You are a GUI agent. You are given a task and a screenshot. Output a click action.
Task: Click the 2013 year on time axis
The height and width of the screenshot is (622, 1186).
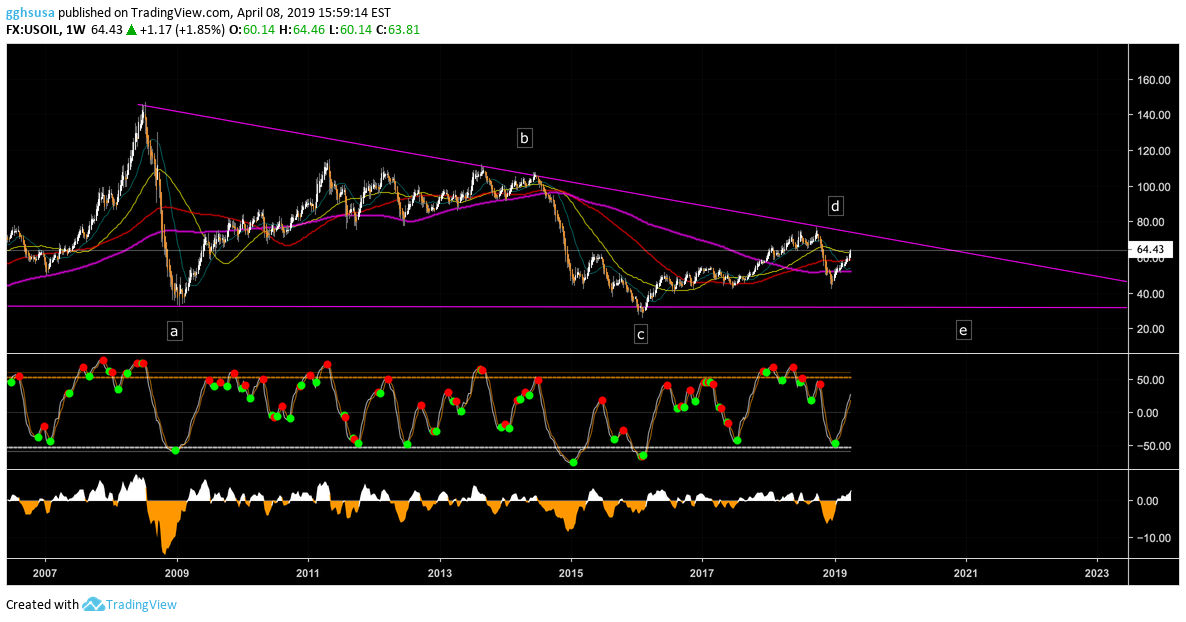point(440,574)
